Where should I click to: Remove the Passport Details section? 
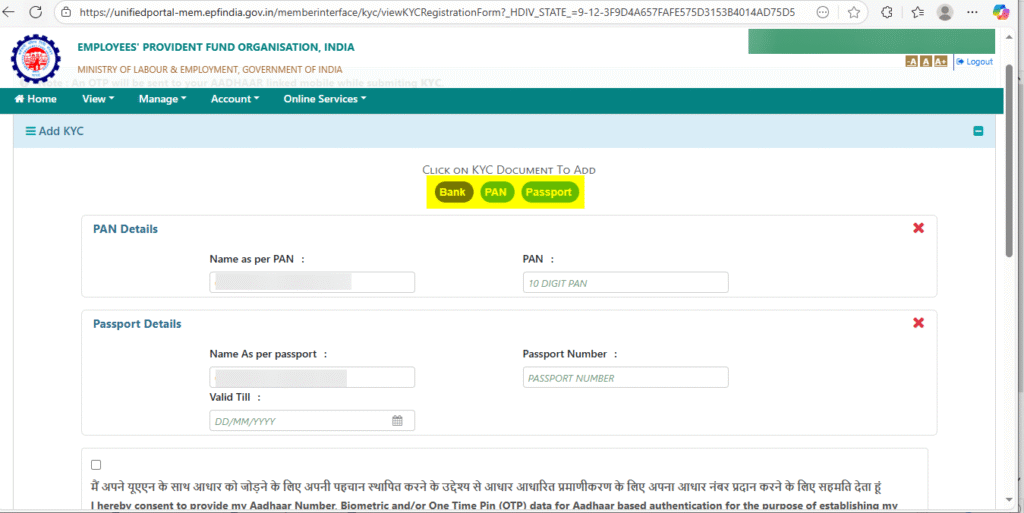point(918,322)
